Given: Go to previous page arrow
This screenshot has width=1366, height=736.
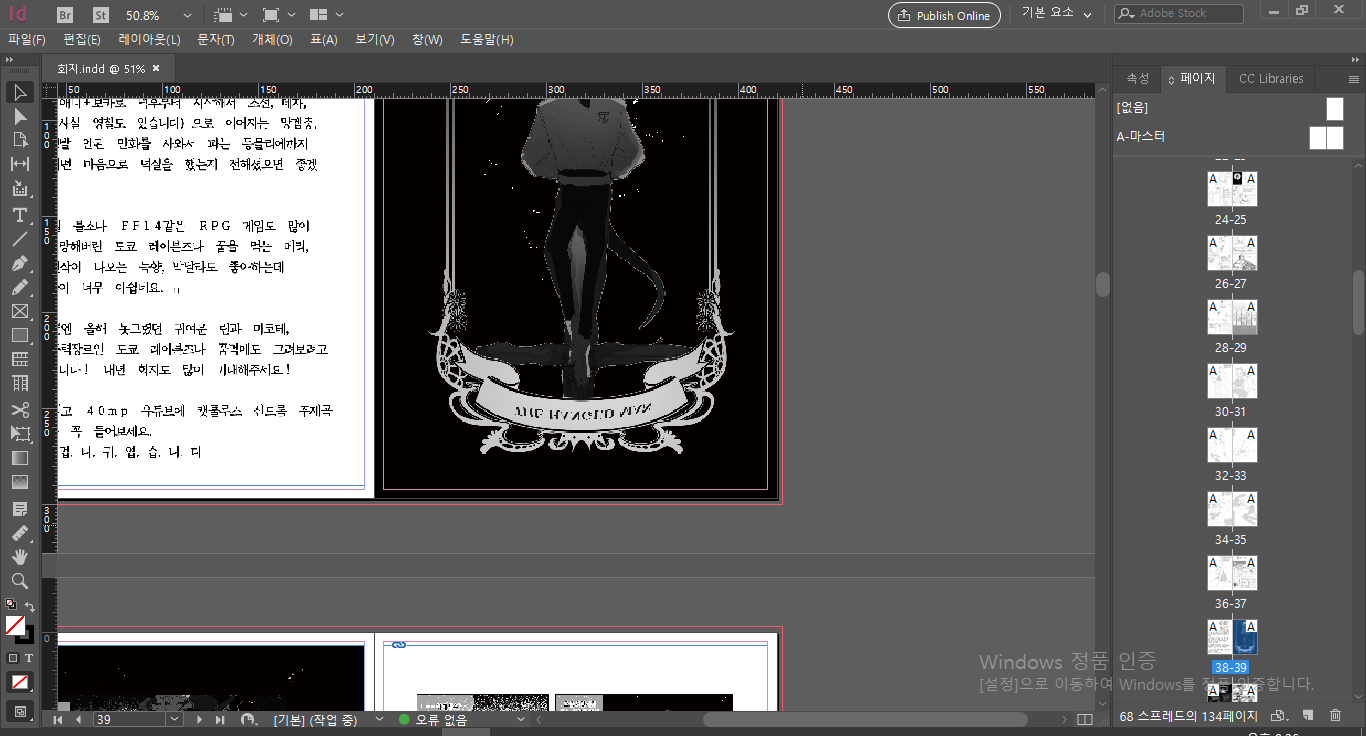Looking at the screenshot, I should click(x=78, y=719).
